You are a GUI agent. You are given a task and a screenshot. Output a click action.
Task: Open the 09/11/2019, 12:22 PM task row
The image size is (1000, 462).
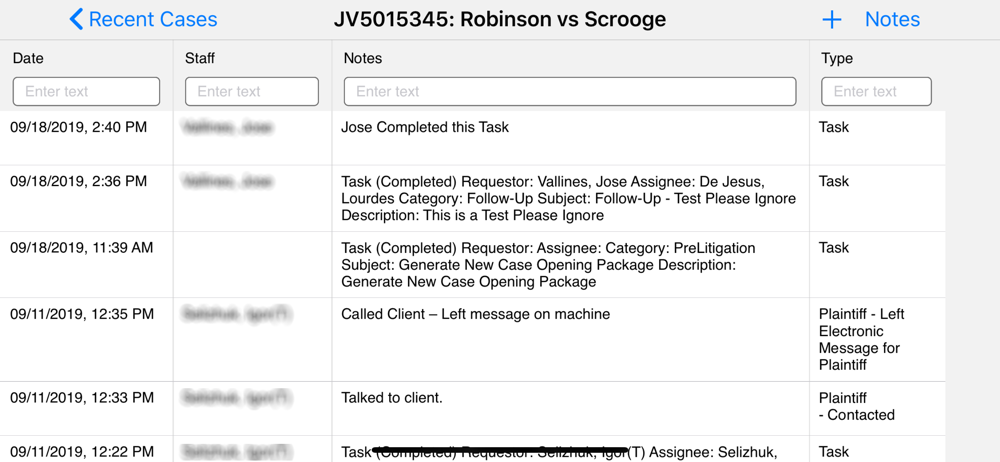(x=473, y=449)
